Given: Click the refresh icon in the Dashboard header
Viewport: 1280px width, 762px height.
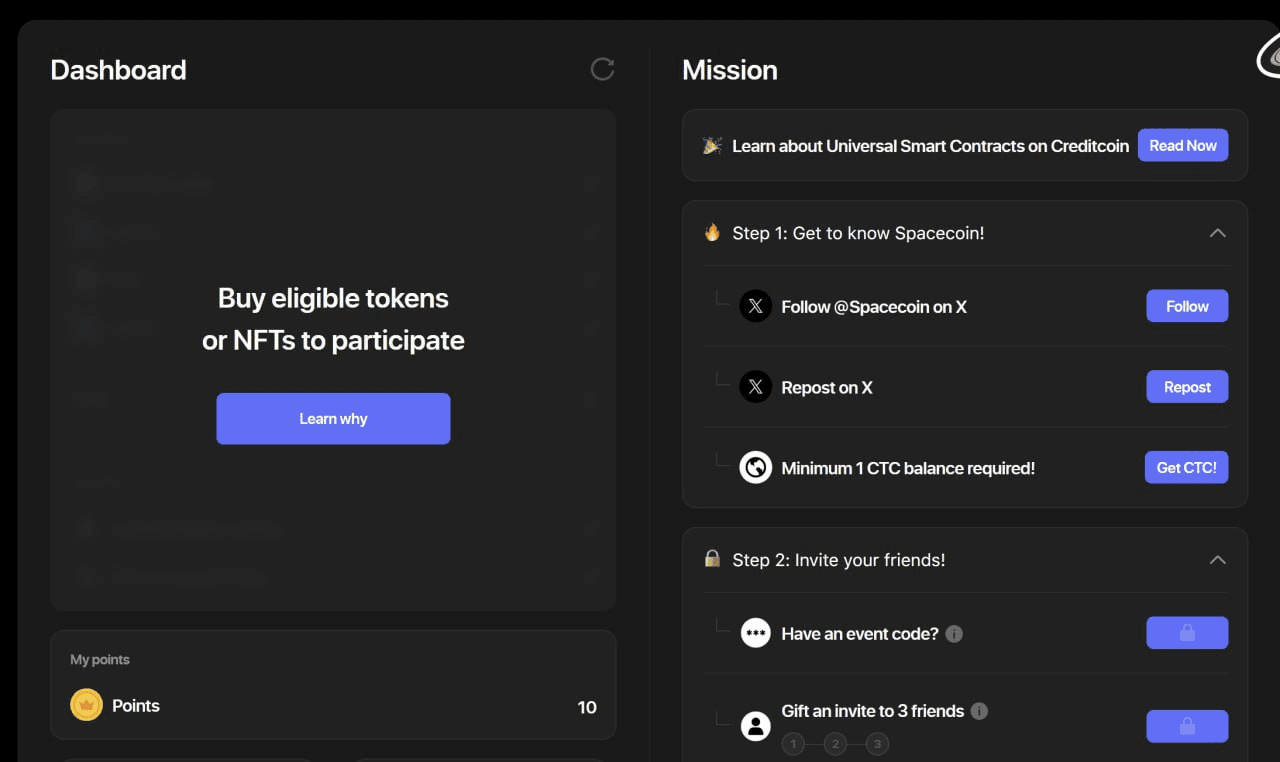Looking at the screenshot, I should (602, 69).
